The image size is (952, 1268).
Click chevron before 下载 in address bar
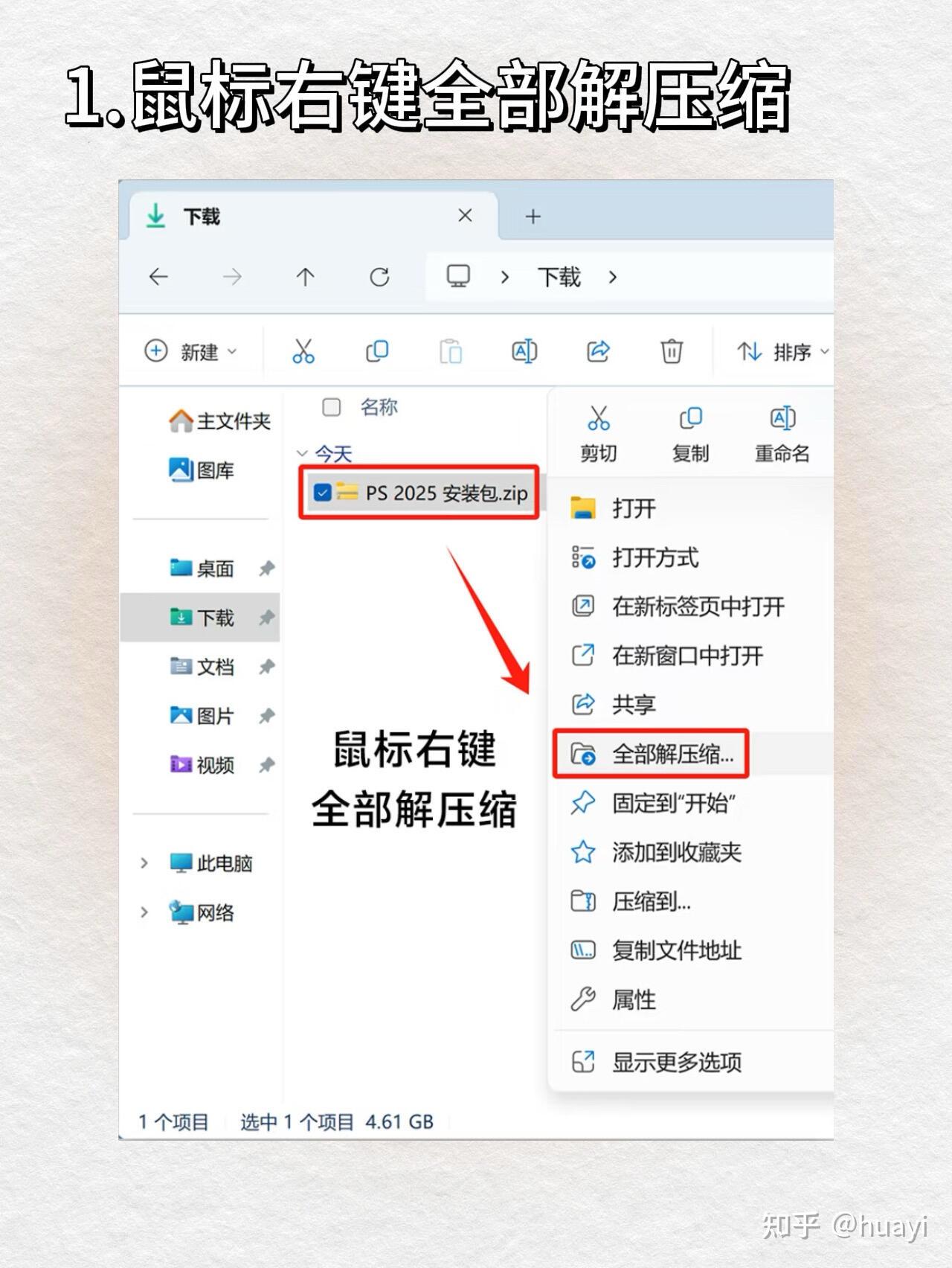505,278
